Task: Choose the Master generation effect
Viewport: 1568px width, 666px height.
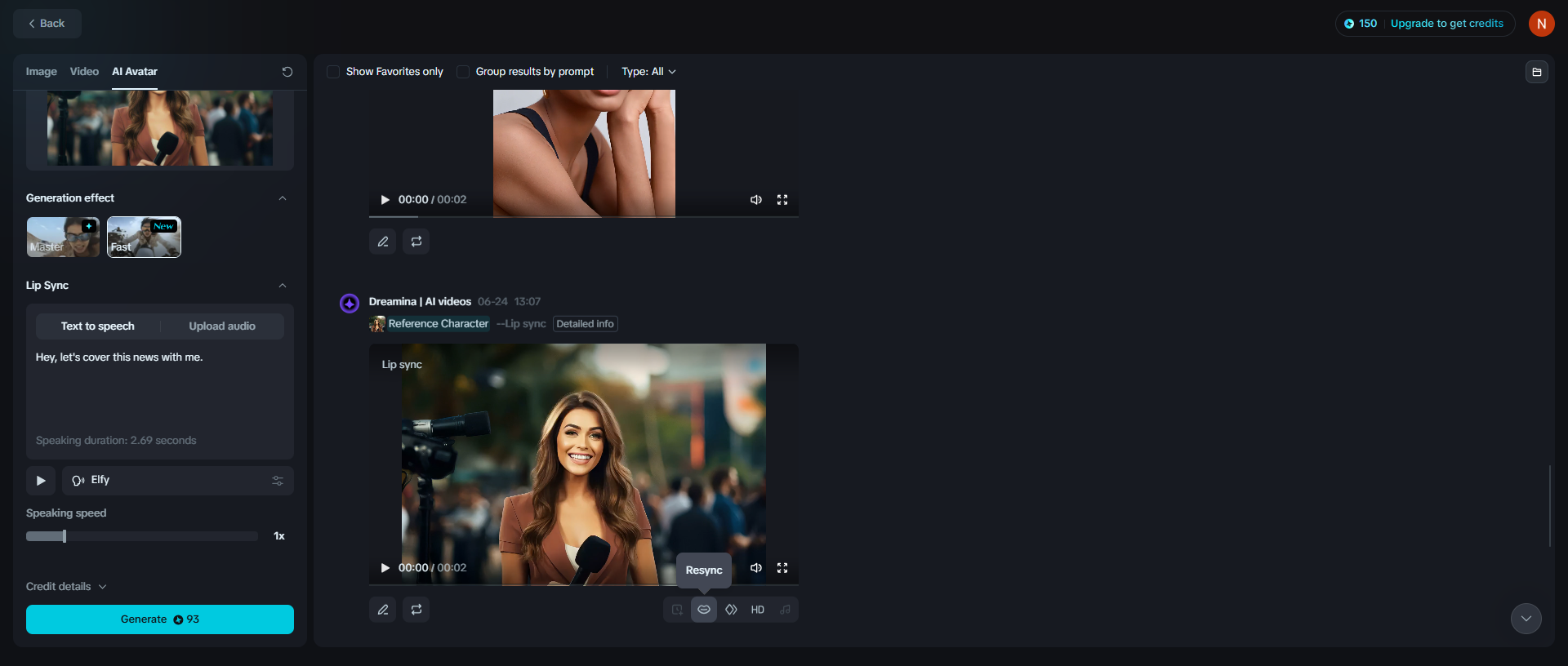Action: (x=63, y=237)
